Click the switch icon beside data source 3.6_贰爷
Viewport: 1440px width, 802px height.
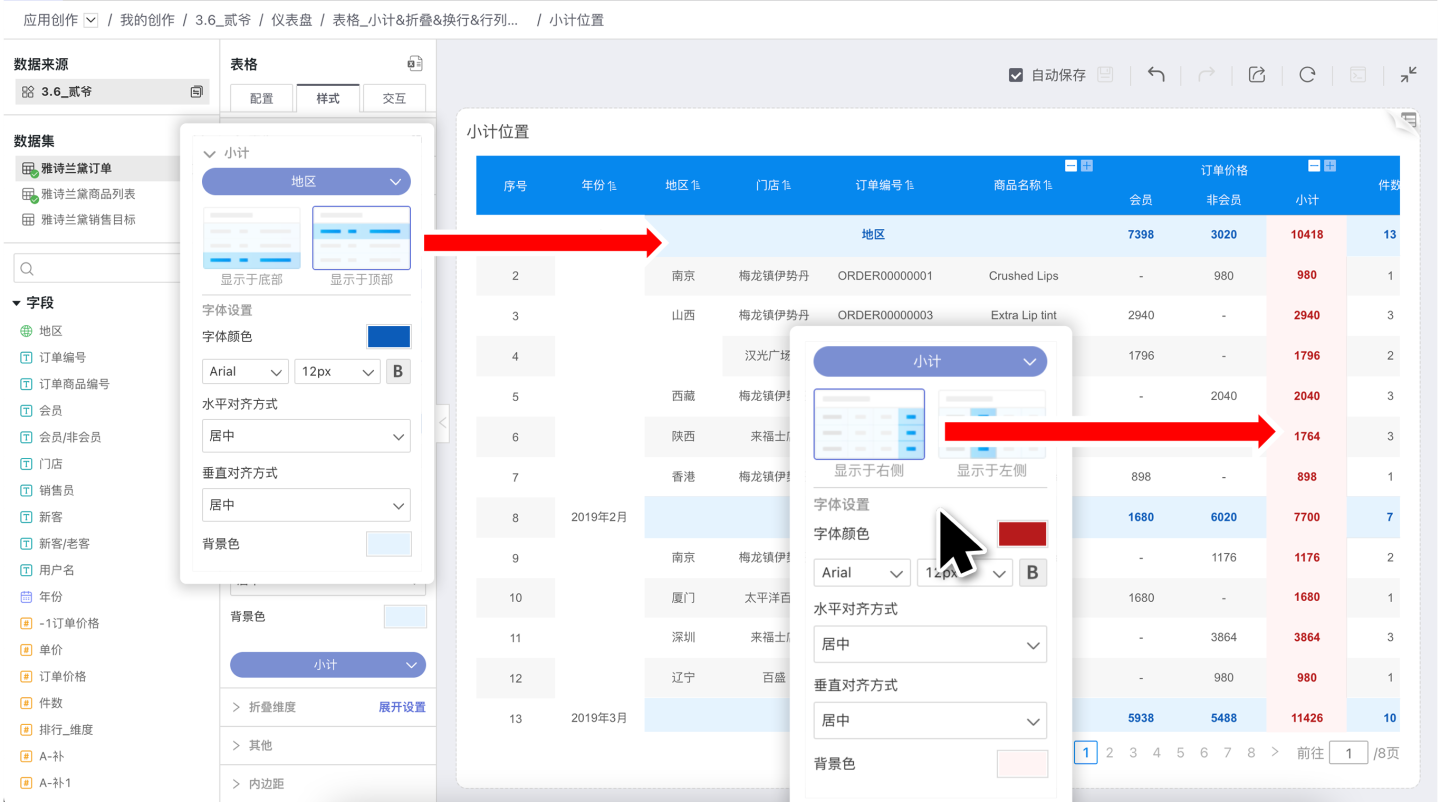click(197, 92)
